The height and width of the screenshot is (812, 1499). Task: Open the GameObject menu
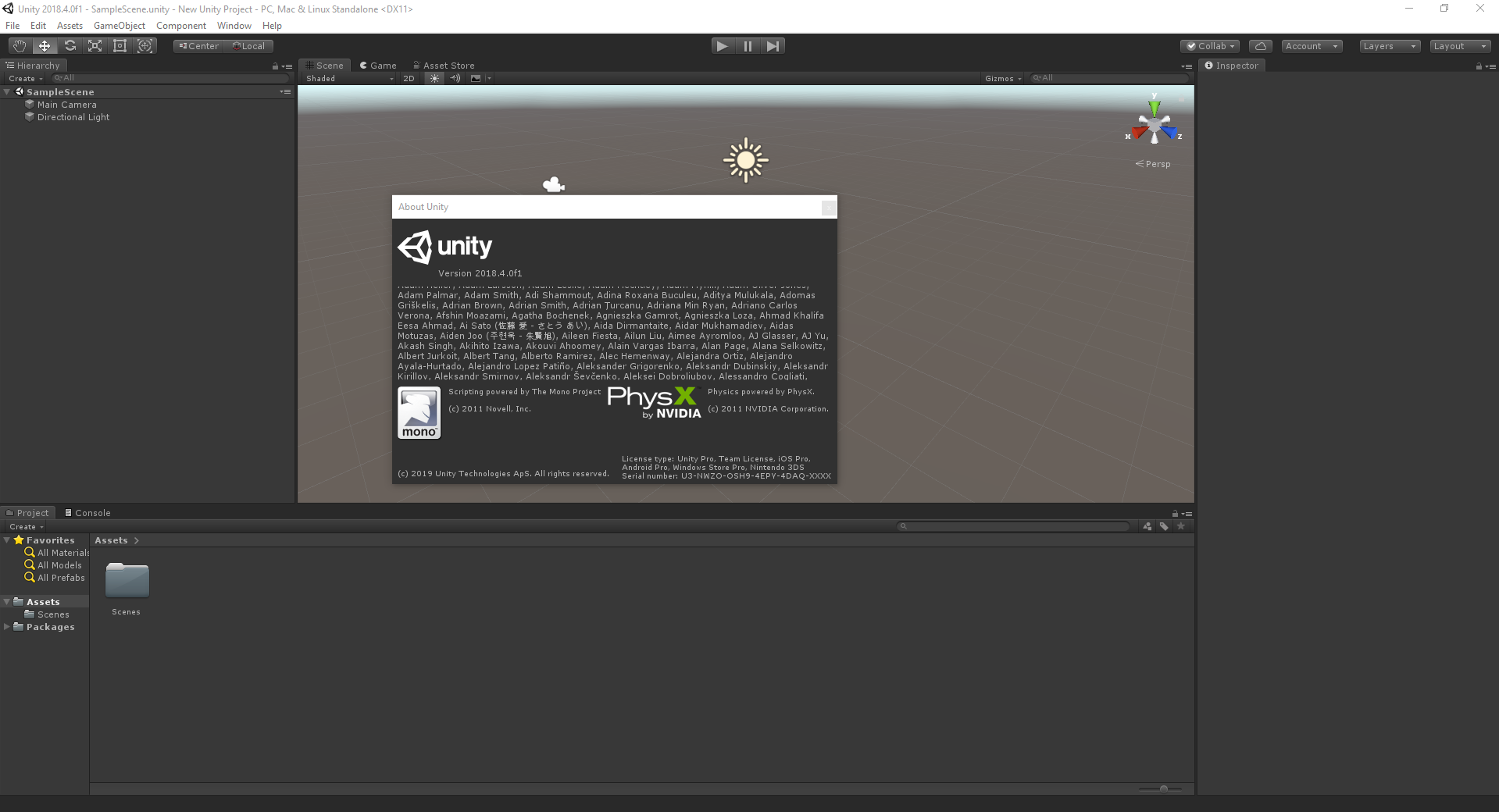(x=120, y=26)
